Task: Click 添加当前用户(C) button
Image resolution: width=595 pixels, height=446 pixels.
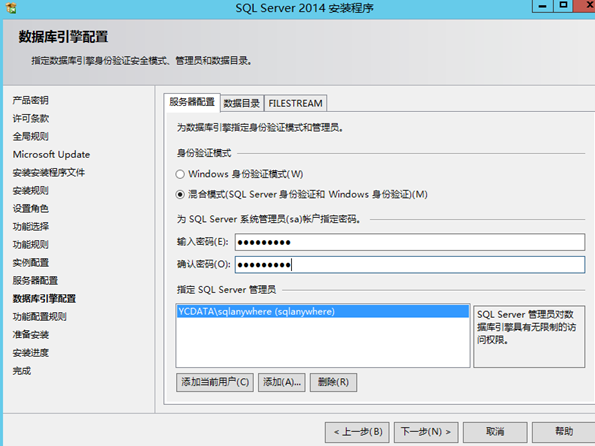Action: click(x=215, y=382)
